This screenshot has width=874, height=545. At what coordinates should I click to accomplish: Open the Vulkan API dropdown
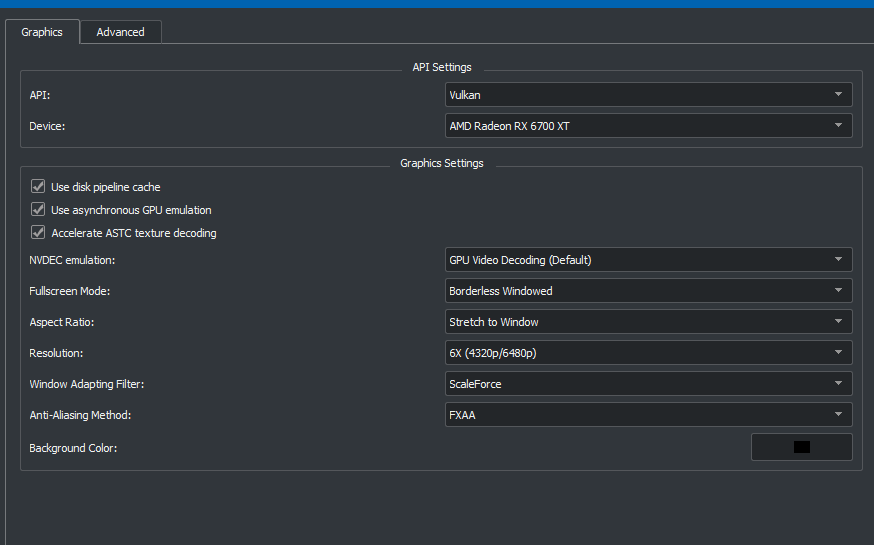[648, 95]
